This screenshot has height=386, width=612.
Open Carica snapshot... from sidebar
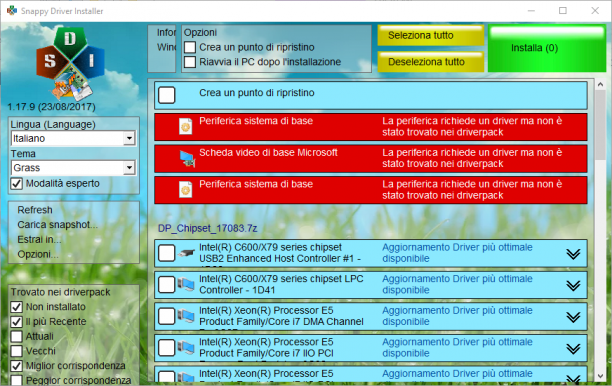(x=57, y=225)
